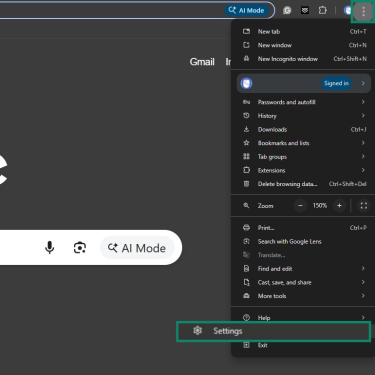Open Bookmarks and lists submenu
This screenshot has width=375, height=375.
pyautogui.click(x=304, y=143)
